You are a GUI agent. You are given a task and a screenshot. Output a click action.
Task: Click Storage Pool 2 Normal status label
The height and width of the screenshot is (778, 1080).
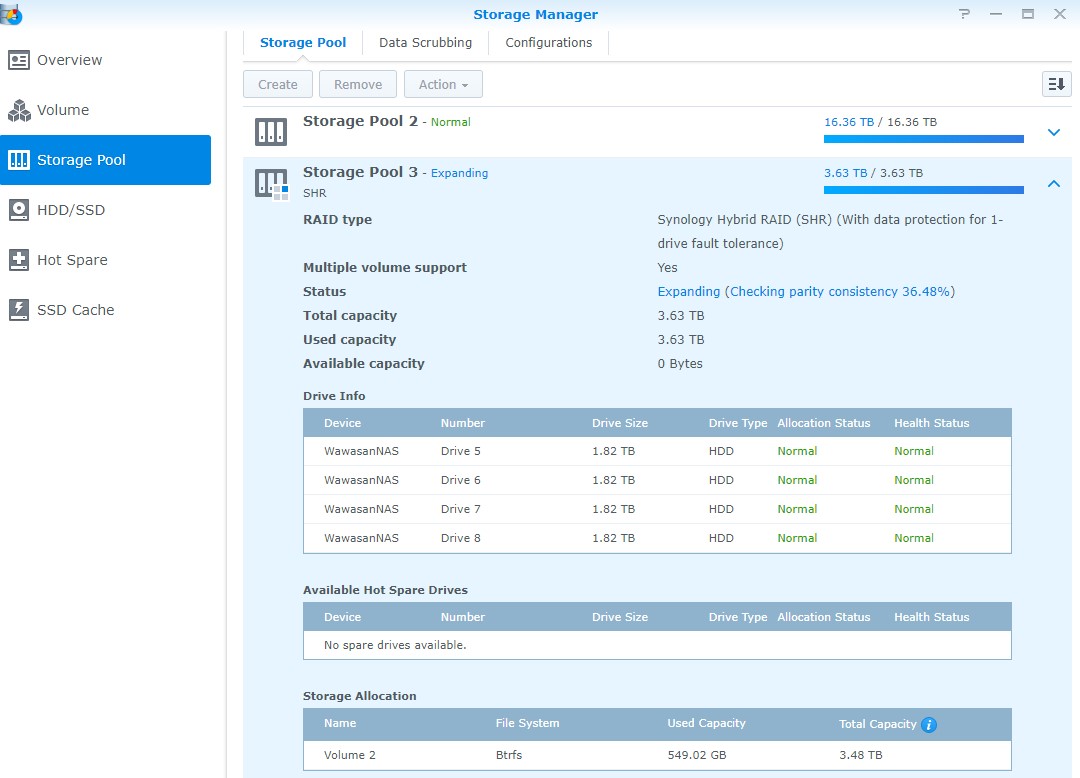(x=450, y=122)
